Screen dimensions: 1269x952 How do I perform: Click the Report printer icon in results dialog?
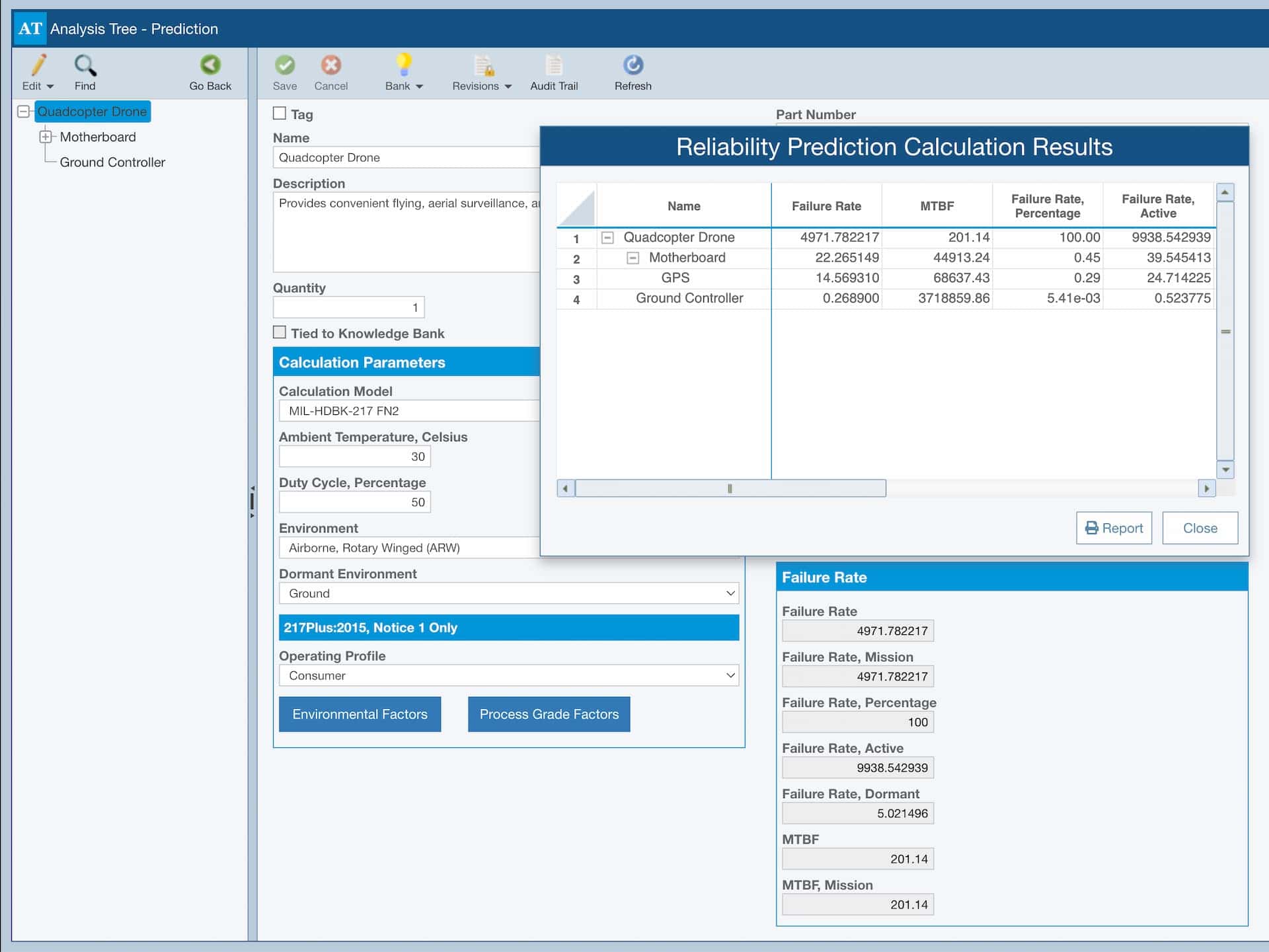[1091, 528]
